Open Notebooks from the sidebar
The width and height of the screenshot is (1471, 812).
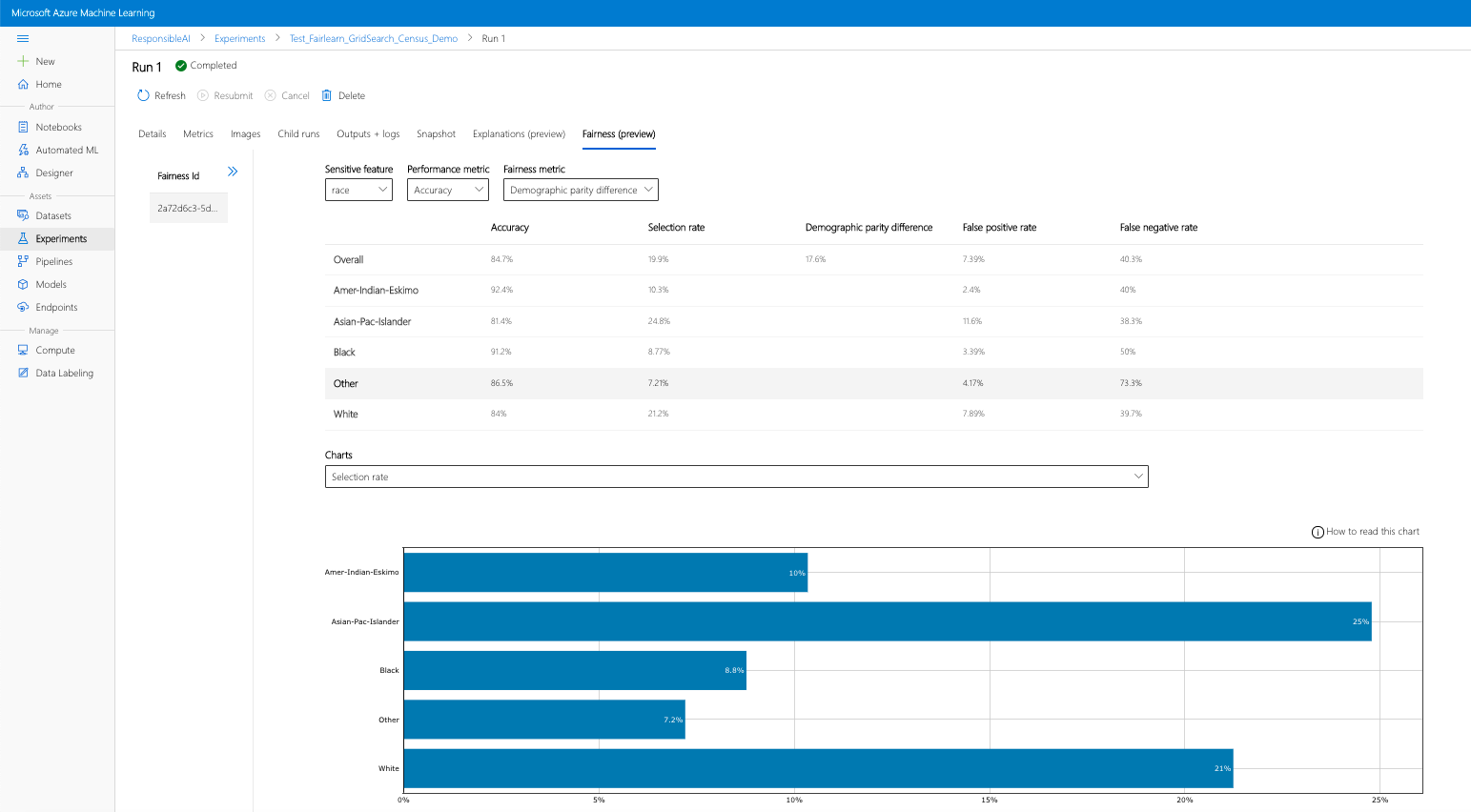tap(58, 127)
